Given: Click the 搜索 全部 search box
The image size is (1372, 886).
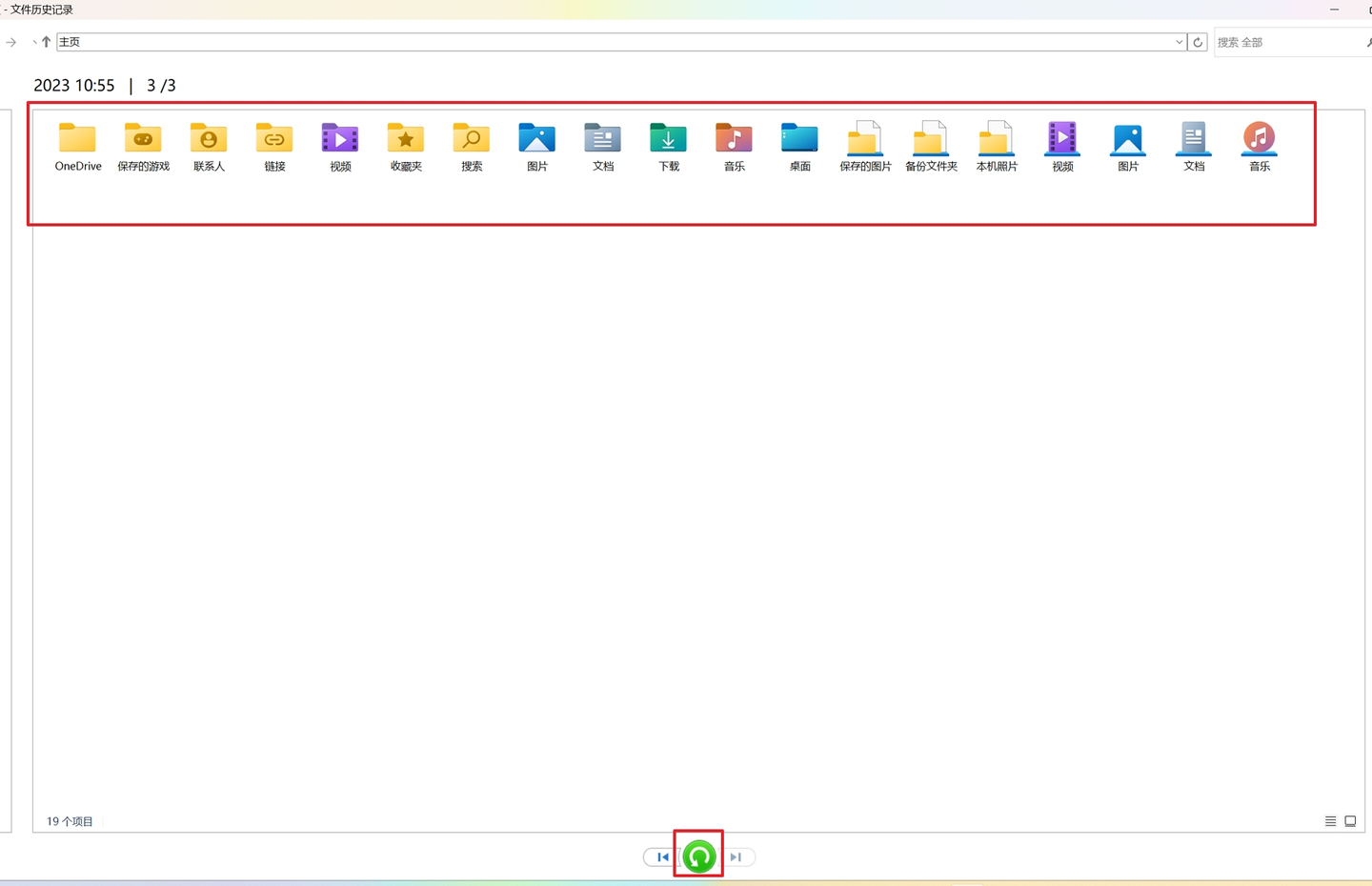Looking at the screenshot, I should (1286, 42).
